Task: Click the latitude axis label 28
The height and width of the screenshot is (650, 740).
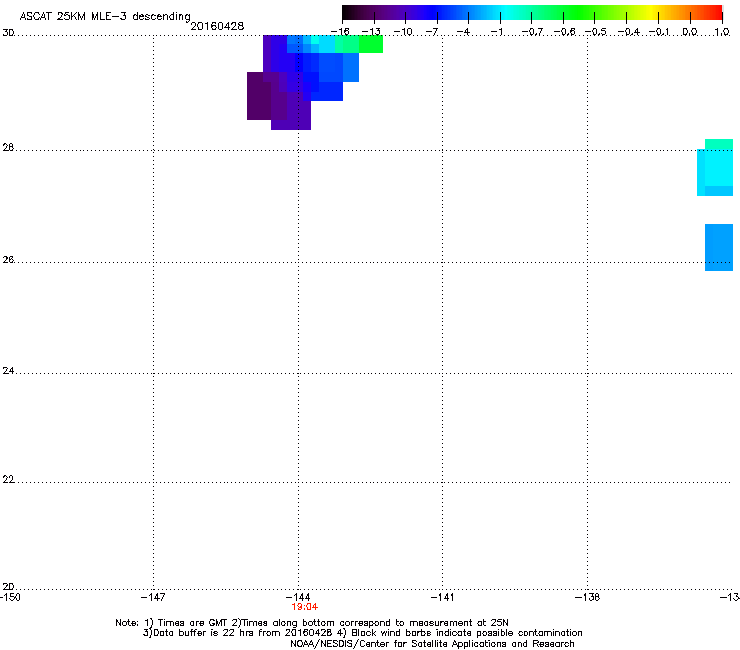Action: [x=8, y=147]
